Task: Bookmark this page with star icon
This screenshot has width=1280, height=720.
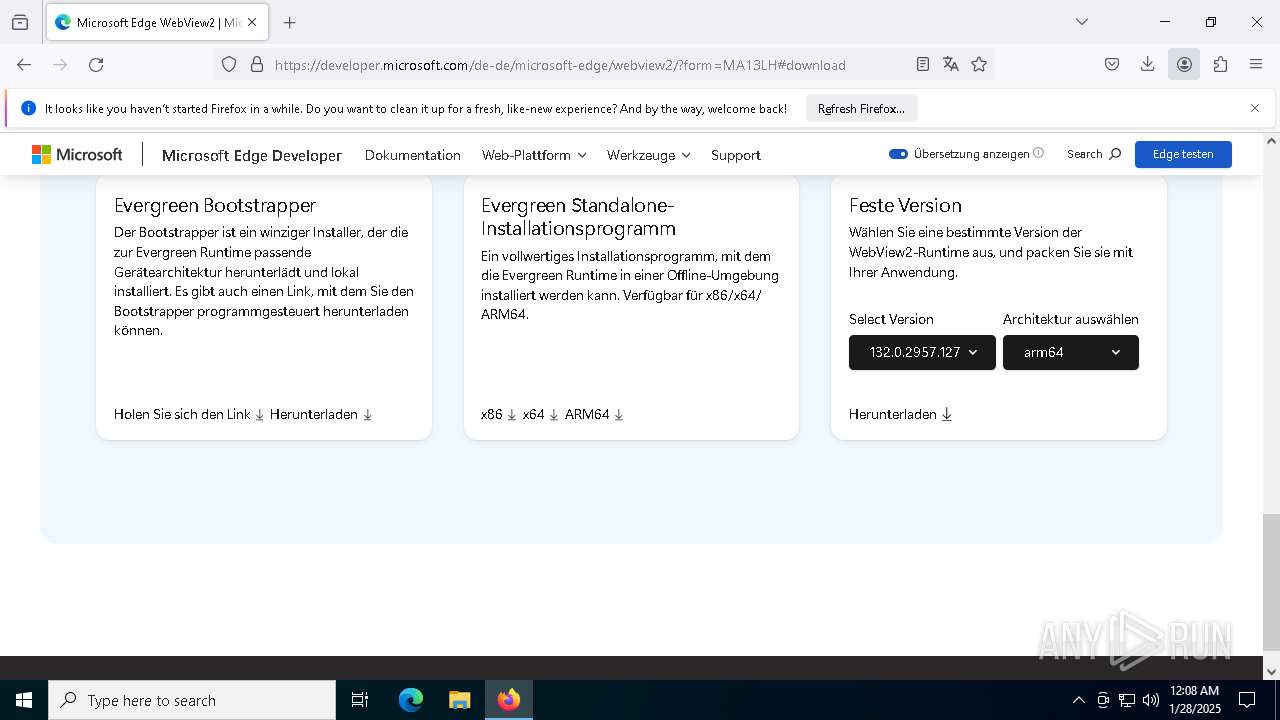Action: [979, 64]
